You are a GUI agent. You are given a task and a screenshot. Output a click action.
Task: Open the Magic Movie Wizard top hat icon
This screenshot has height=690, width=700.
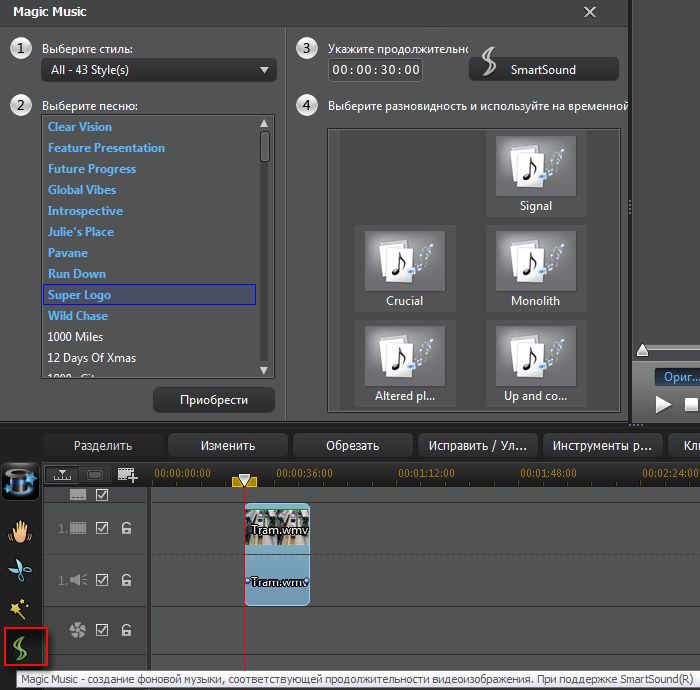click(x=21, y=481)
